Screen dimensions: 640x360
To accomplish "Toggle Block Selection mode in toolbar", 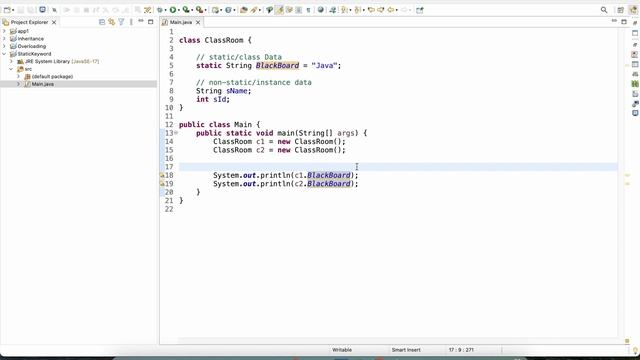I will pos(299,10).
